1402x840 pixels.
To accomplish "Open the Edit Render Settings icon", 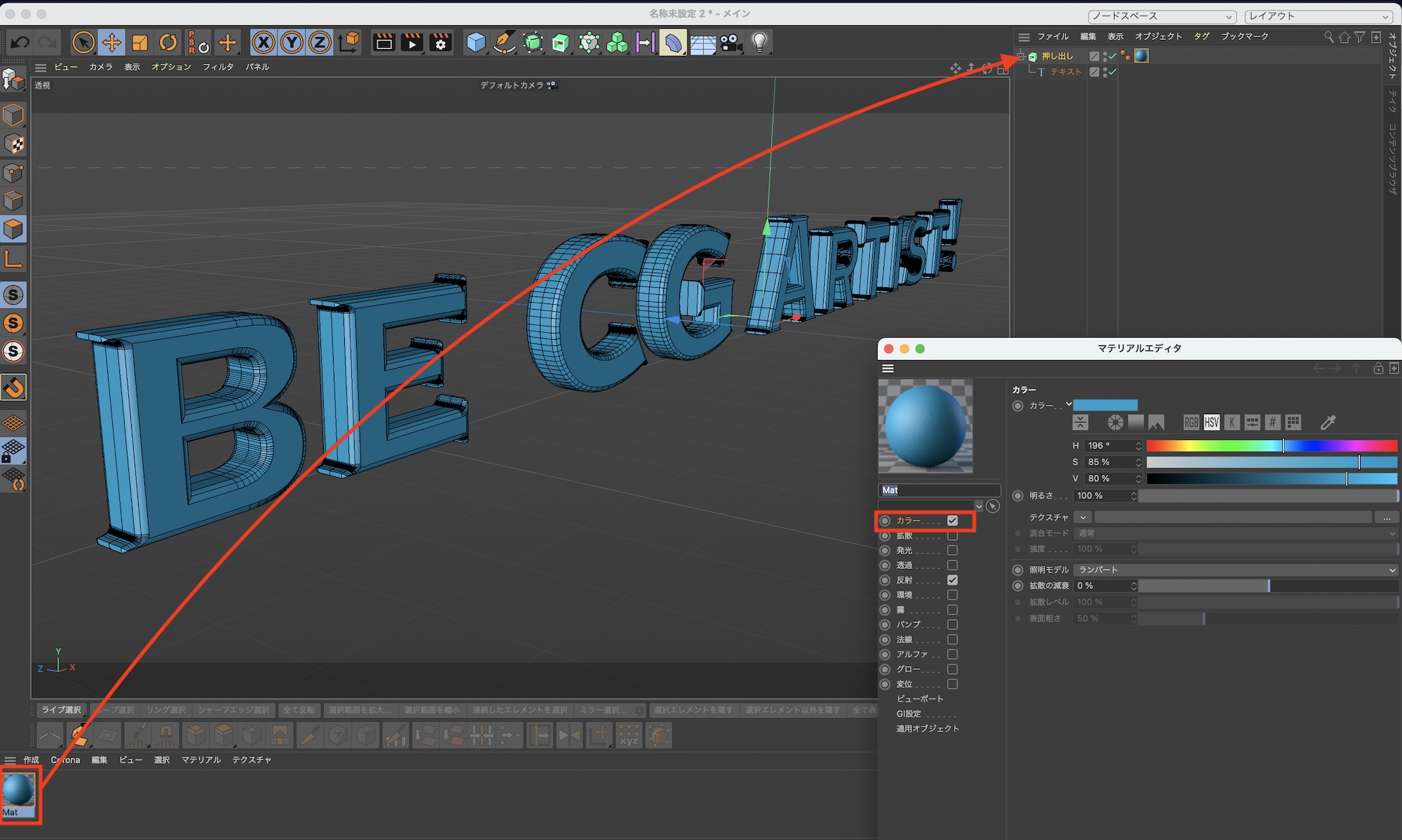I will (x=440, y=43).
